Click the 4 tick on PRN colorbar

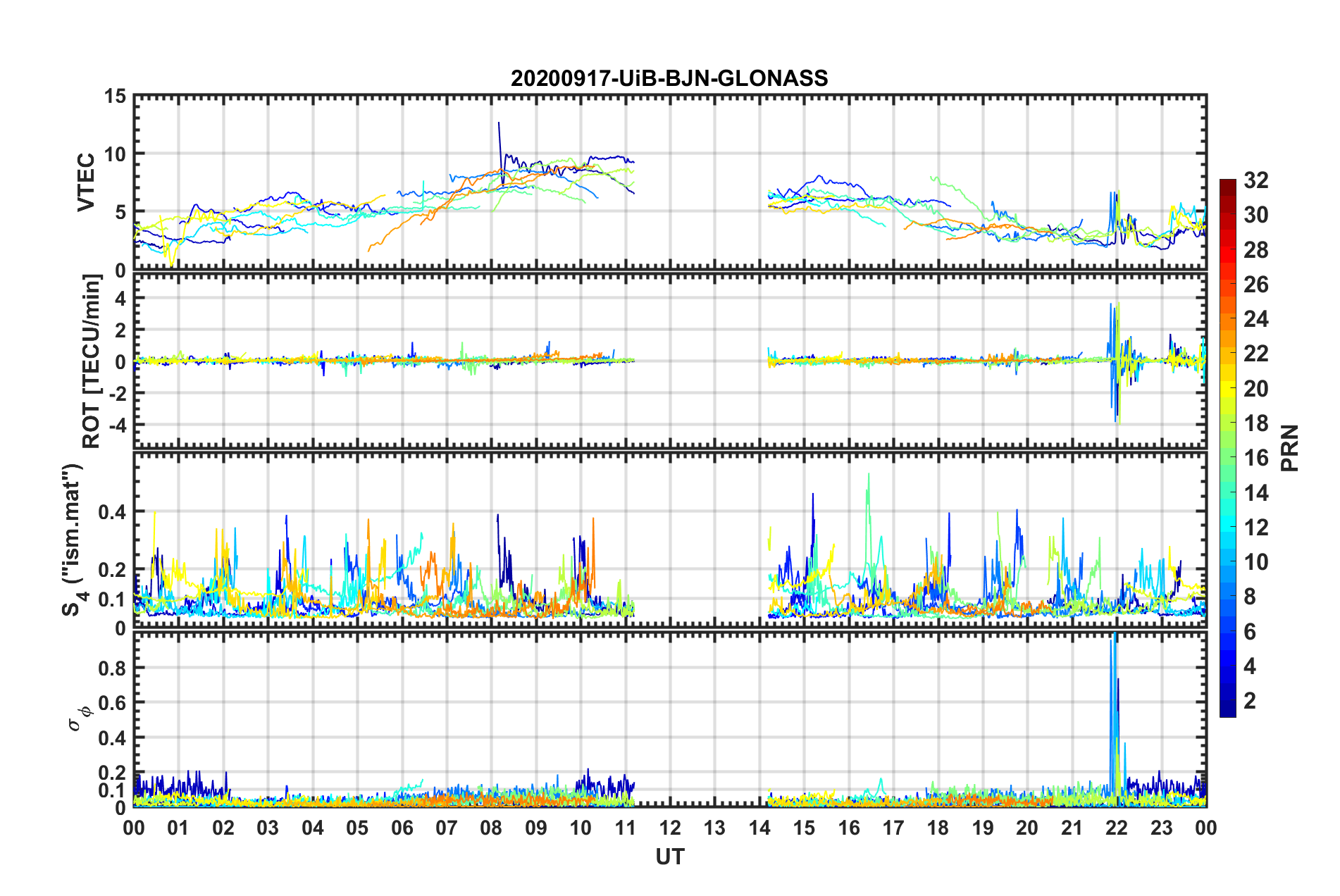click(x=1250, y=666)
